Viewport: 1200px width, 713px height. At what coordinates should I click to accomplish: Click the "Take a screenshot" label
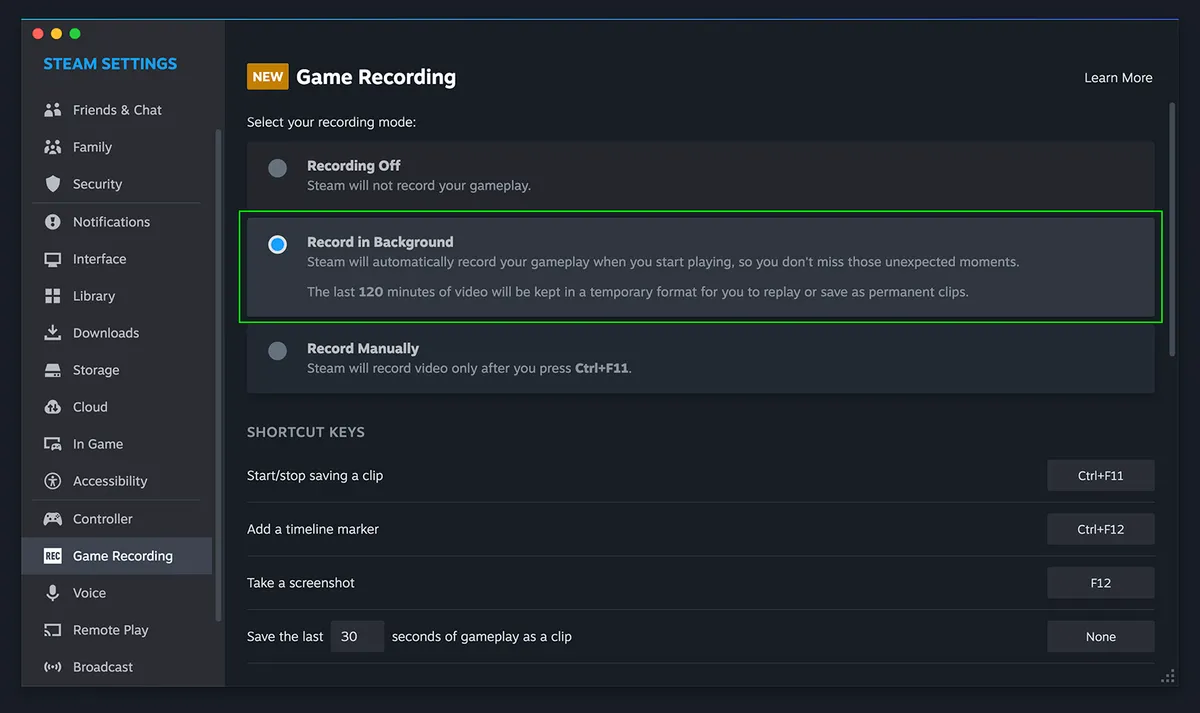tap(301, 583)
